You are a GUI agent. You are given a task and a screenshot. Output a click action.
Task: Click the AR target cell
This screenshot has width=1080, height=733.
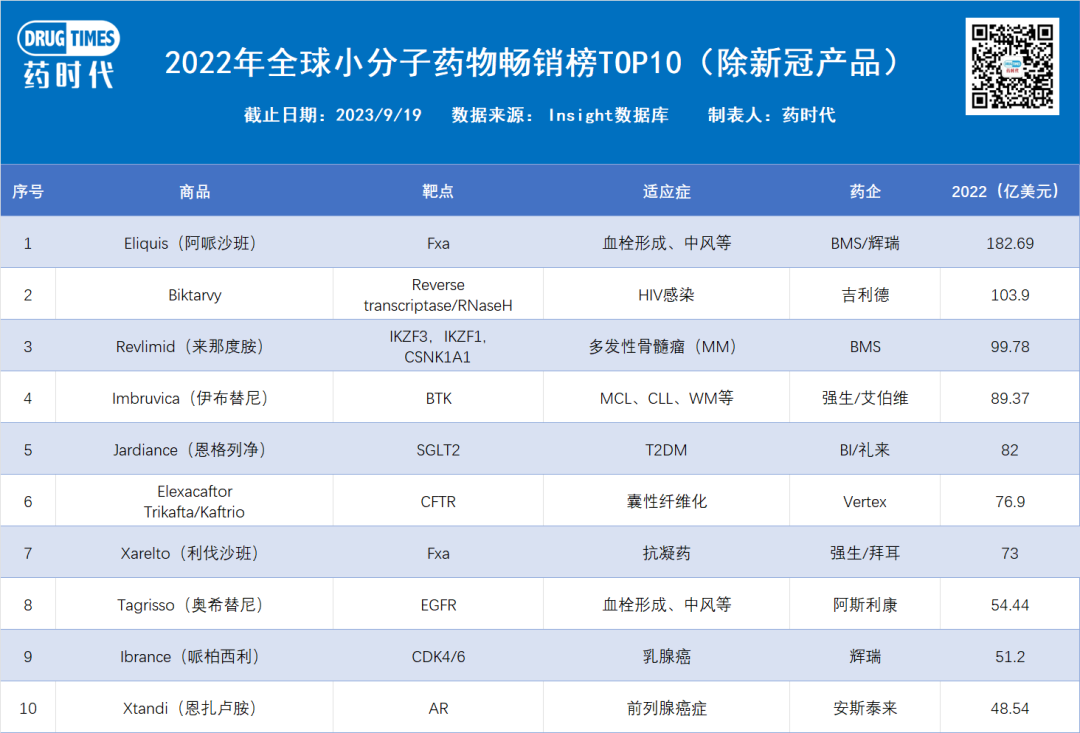[438, 708]
